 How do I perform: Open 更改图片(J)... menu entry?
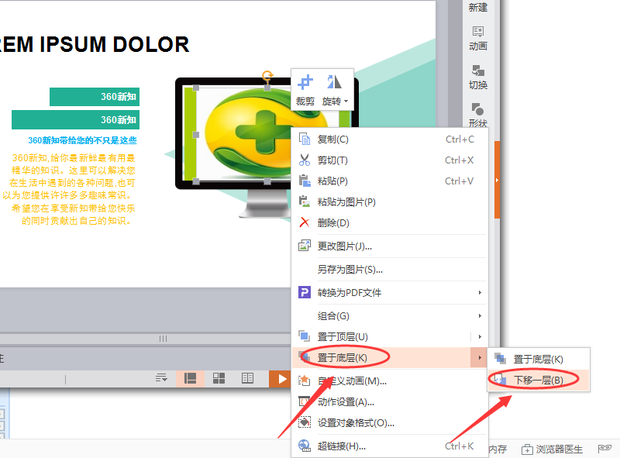point(389,246)
